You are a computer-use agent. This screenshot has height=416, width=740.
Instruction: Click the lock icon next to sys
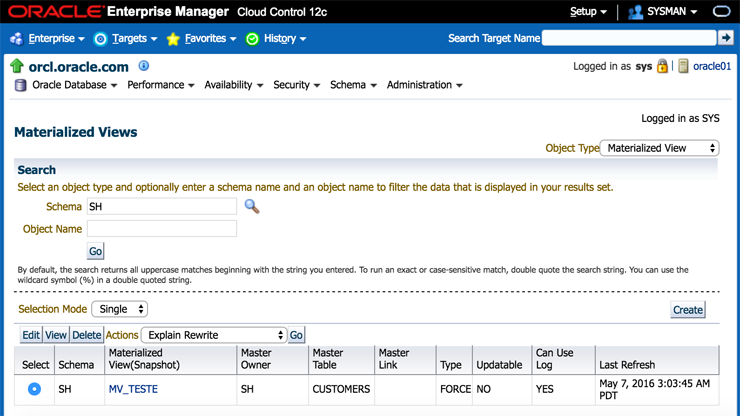point(662,66)
